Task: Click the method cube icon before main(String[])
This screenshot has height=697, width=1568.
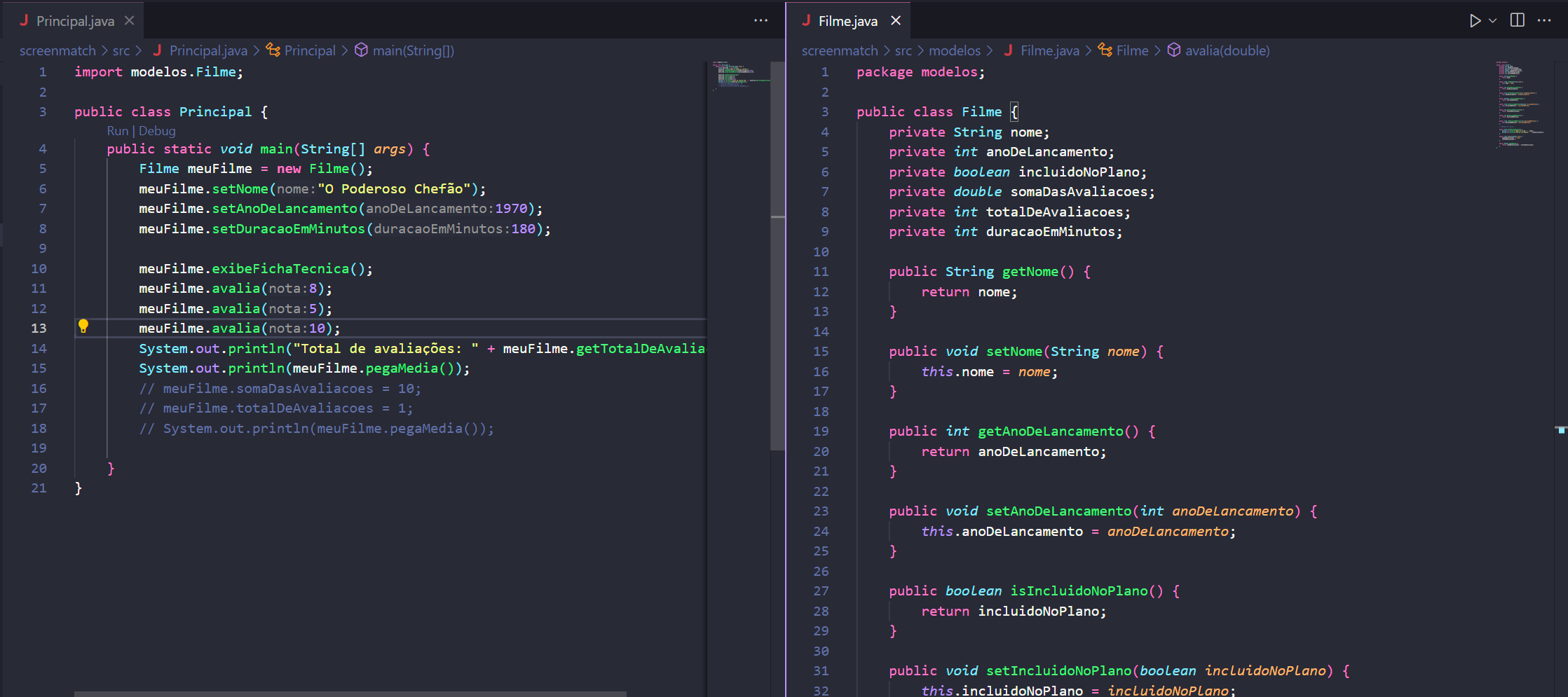Action: click(x=361, y=50)
